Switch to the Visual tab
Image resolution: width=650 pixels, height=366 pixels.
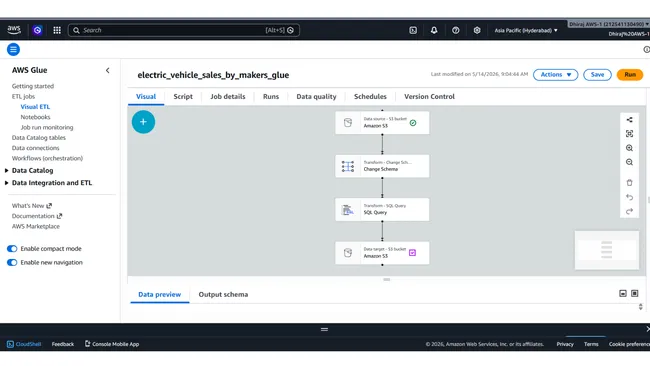click(146, 97)
